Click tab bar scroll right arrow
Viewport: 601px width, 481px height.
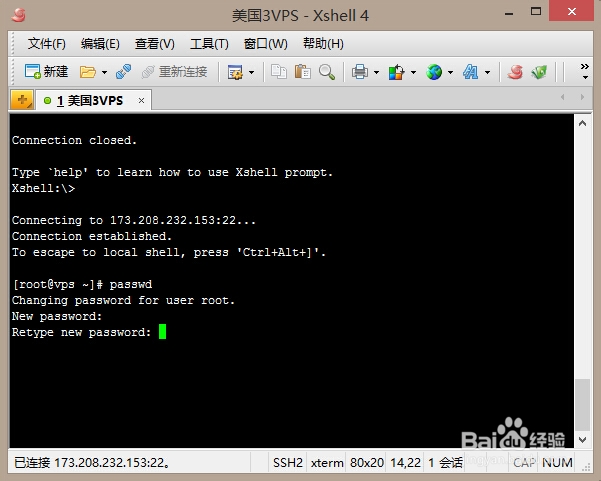[x=582, y=97]
